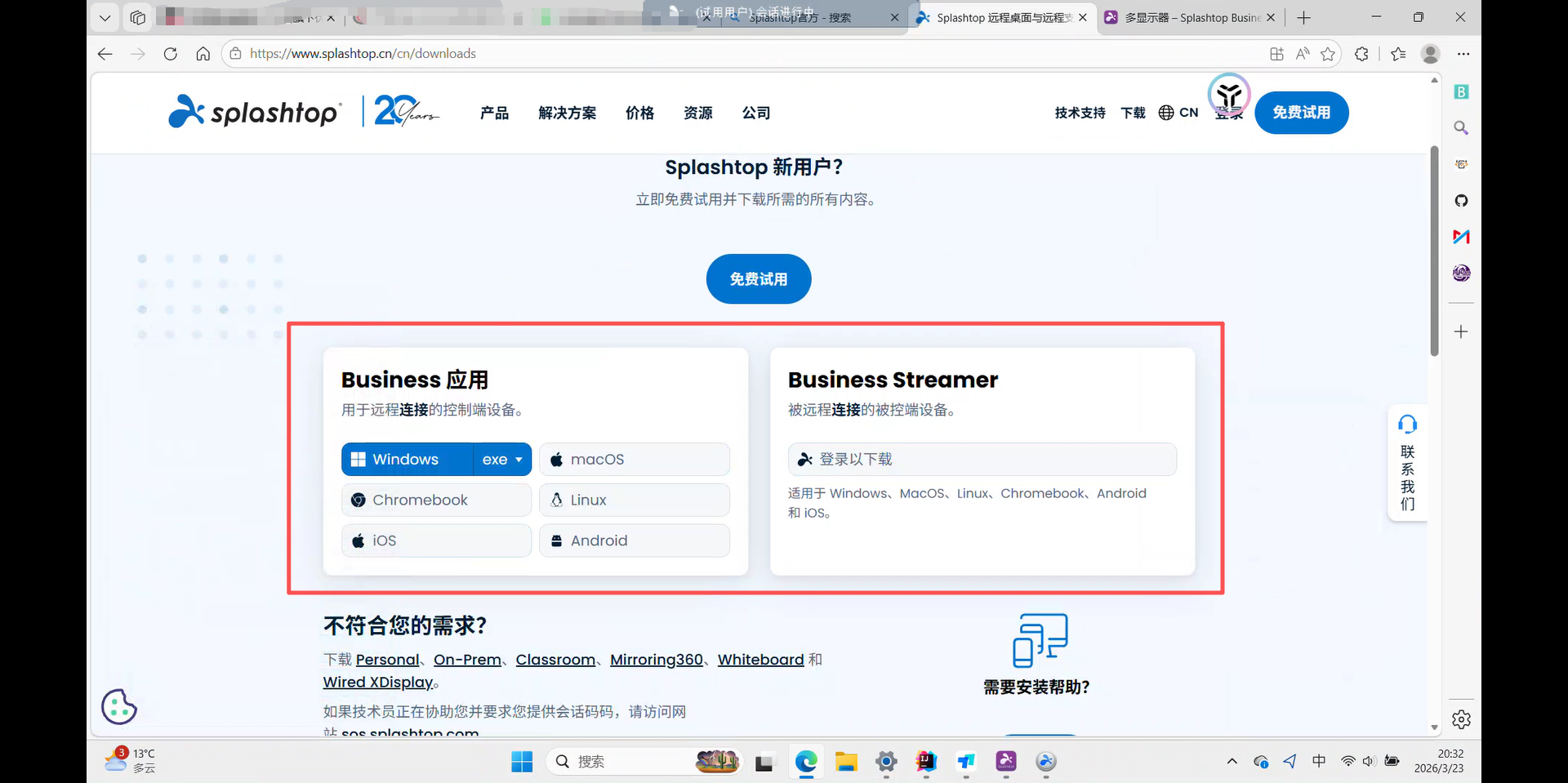Open the browser home page
1568x783 pixels.
203,54
